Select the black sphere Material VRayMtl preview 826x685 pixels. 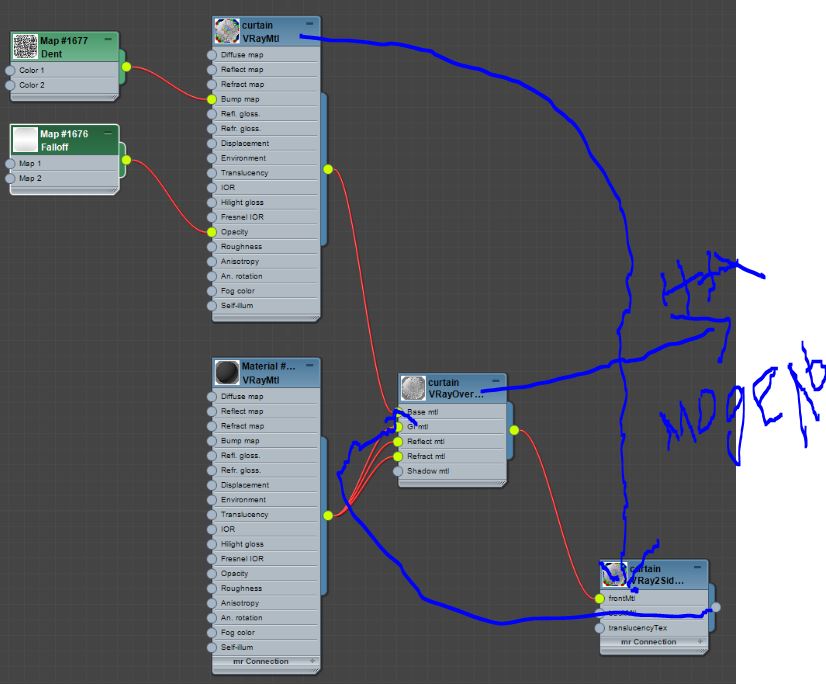pos(227,373)
